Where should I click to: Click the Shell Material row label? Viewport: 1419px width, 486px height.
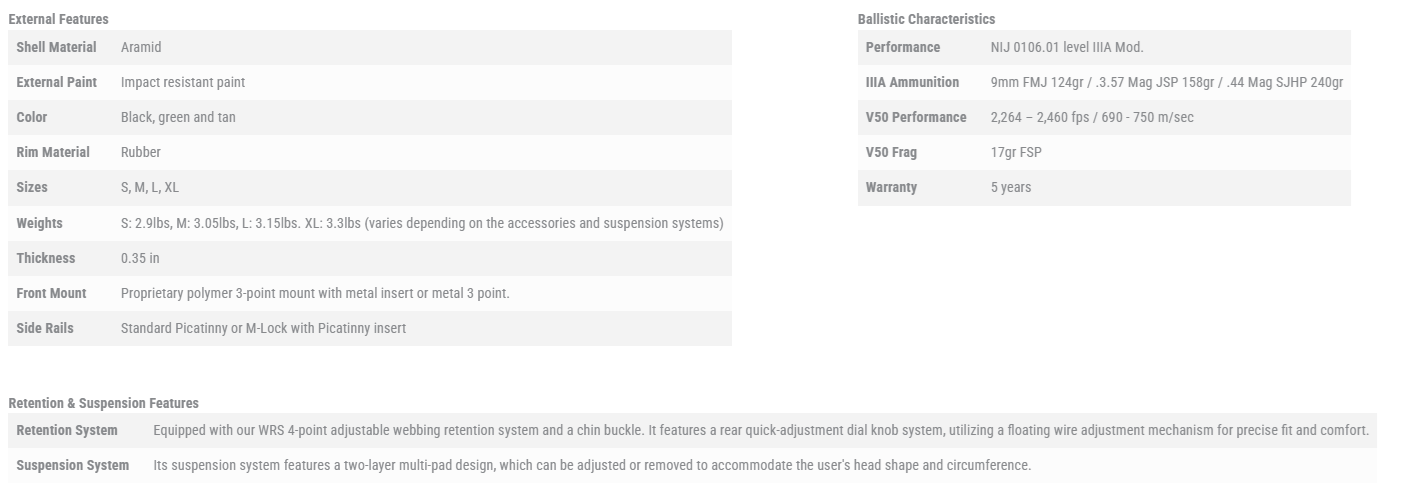click(56, 47)
